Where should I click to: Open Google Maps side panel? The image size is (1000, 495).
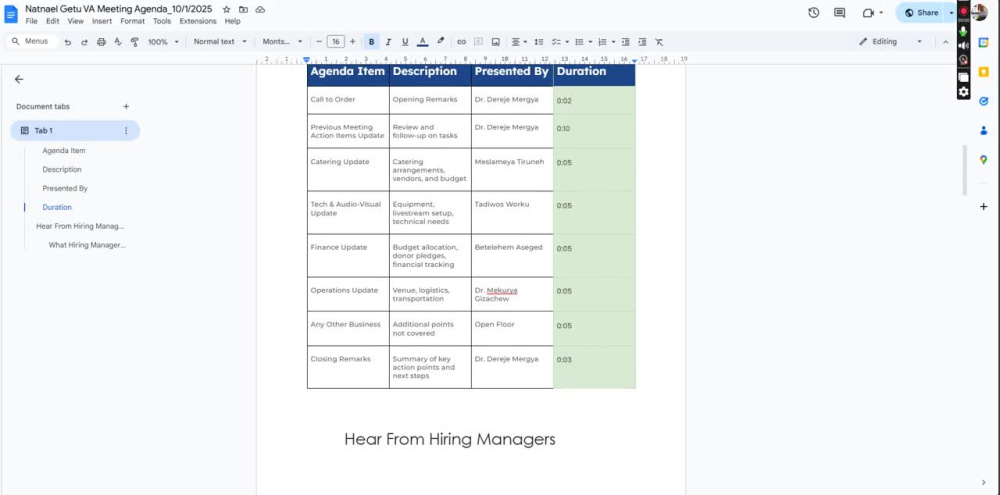[x=983, y=159]
